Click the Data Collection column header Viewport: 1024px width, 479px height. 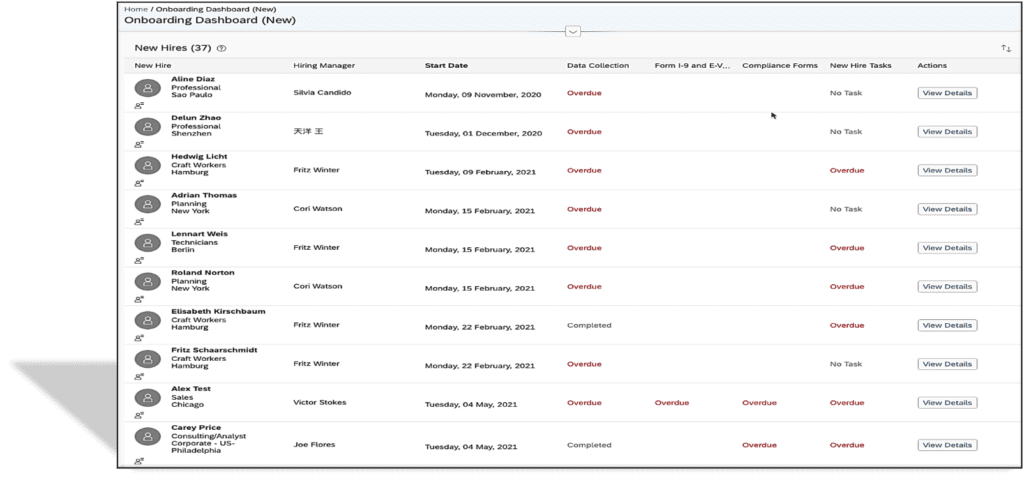click(x=598, y=65)
